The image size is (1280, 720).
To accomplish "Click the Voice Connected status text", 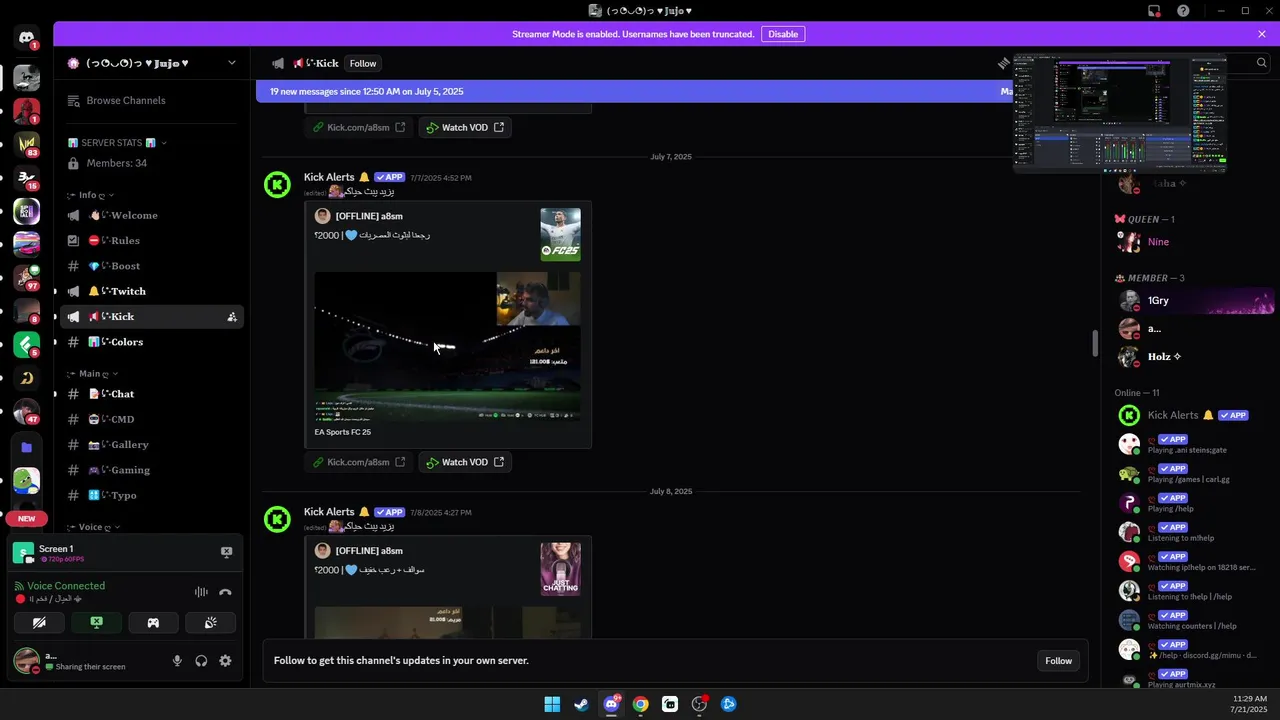I will [x=66, y=586].
